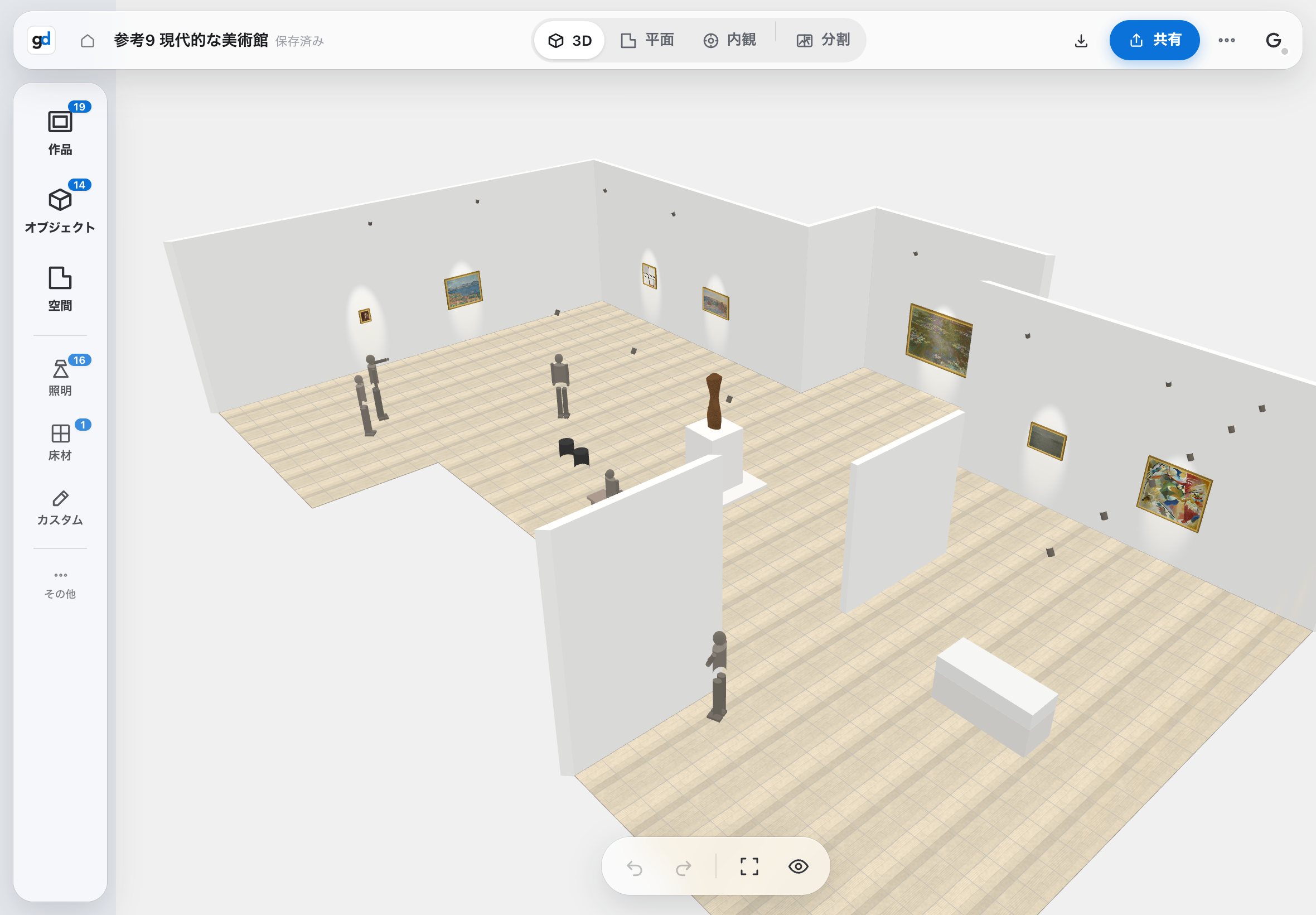Screen dimensions: 1316x915
Task: Select the seascape painting on left wall
Action: [x=463, y=290]
